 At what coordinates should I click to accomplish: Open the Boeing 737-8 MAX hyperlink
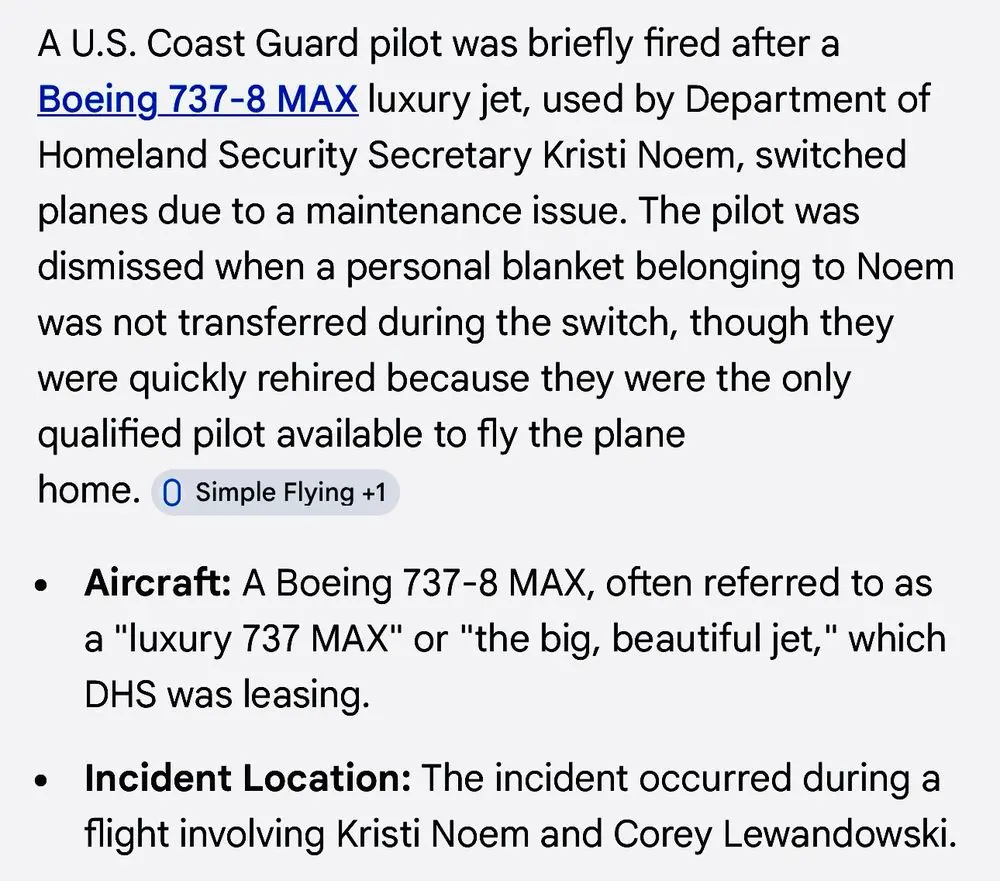point(197,100)
